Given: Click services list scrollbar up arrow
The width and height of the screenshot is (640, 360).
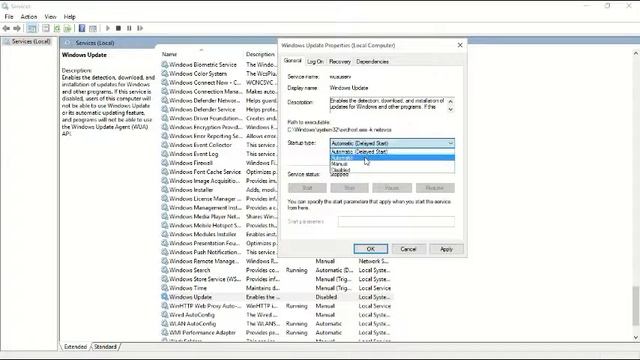Looking at the screenshot, I should pos(636,53).
